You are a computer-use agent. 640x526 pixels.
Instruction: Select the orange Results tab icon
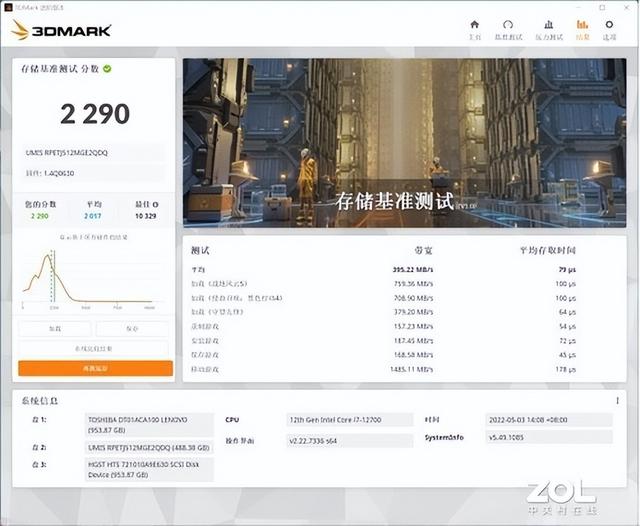582,24
